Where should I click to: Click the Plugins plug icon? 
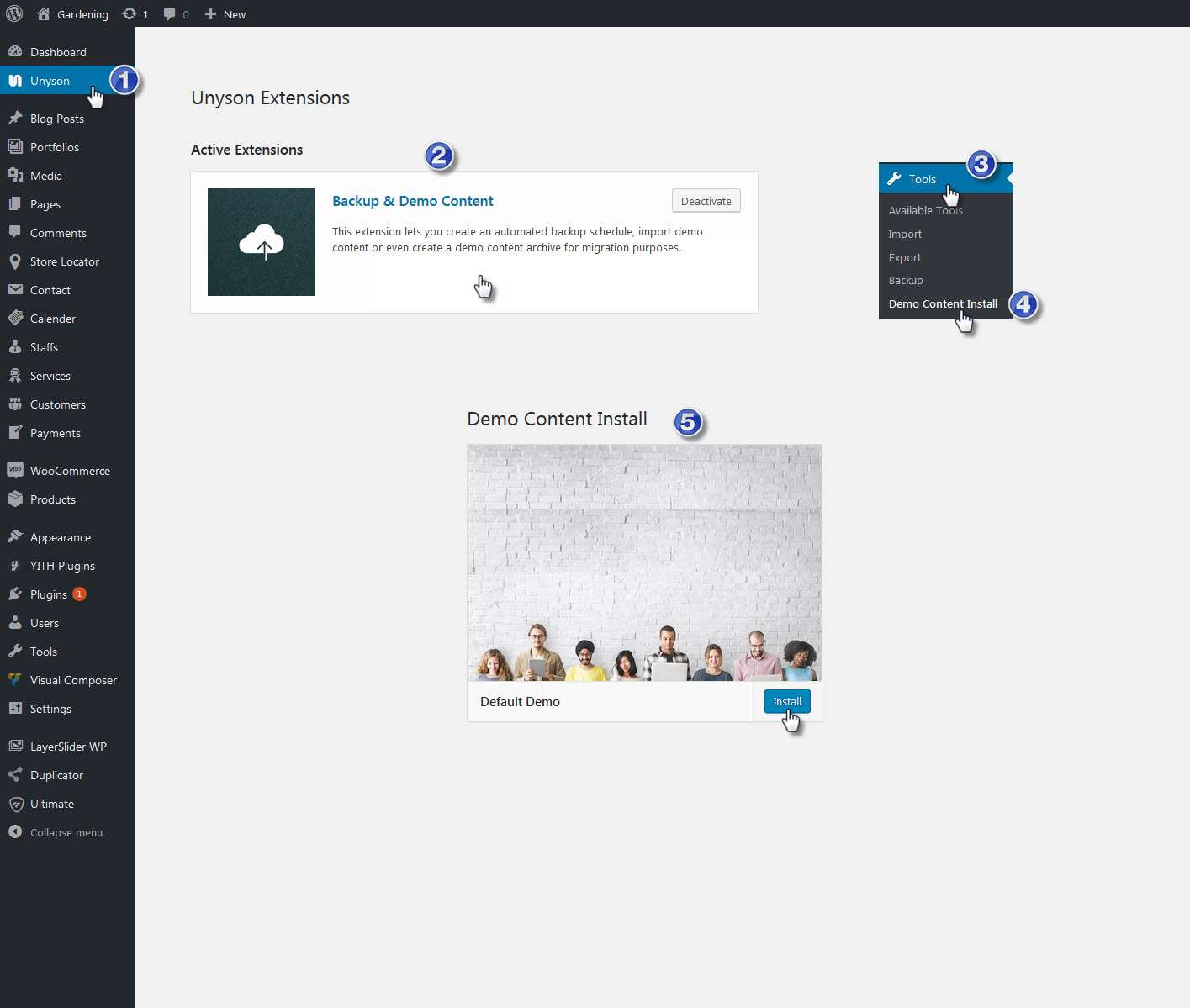click(15, 594)
